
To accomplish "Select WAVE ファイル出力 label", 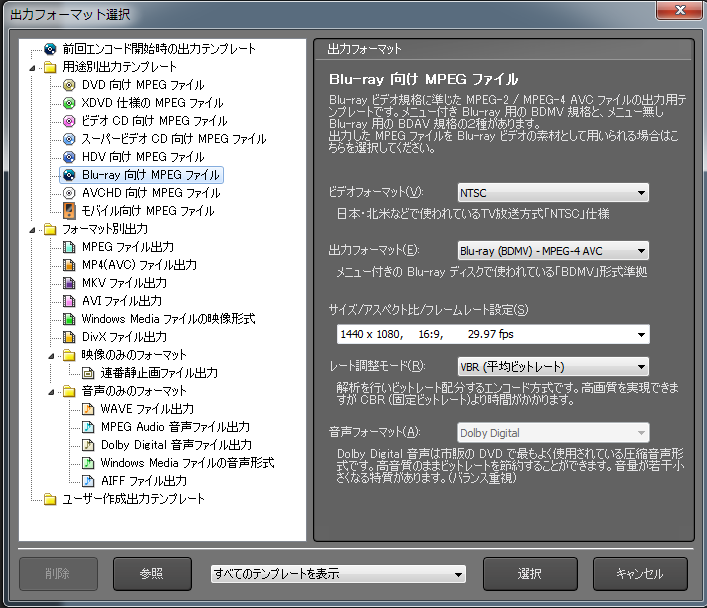I will click(147, 409).
